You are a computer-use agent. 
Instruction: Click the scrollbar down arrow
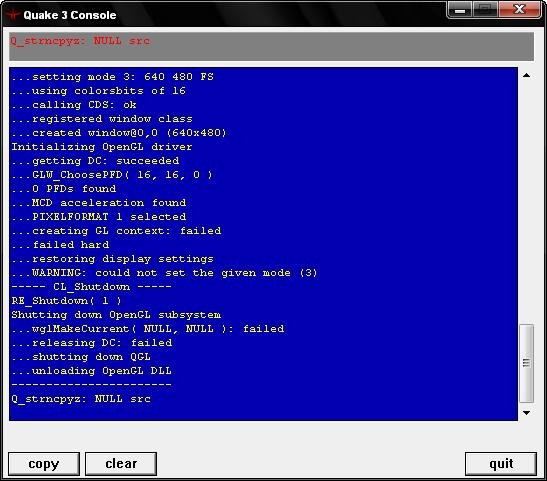(x=526, y=413)
